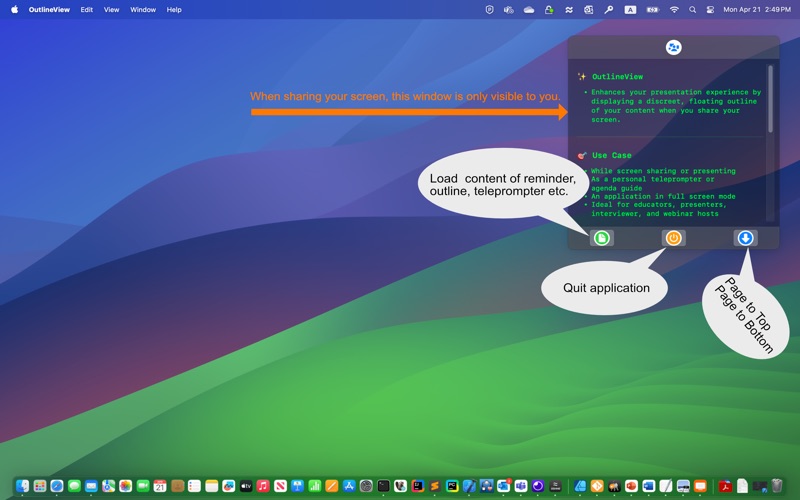Open Photos from the Dock

point(126,486)
